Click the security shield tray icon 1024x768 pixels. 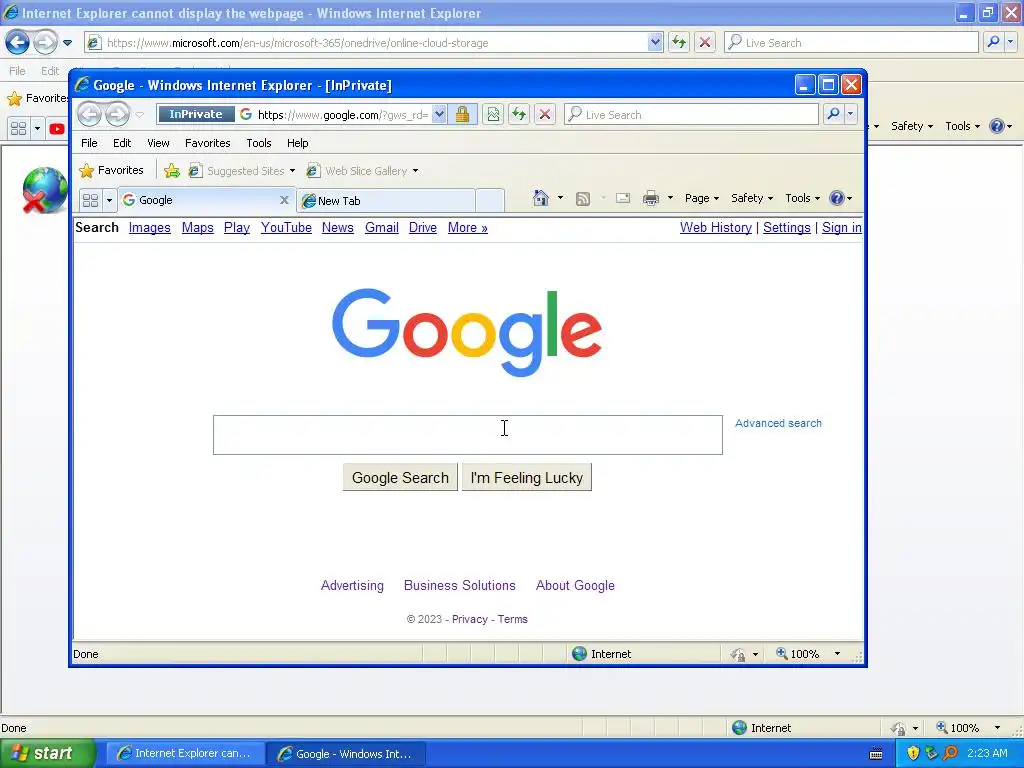click(913, 753)
